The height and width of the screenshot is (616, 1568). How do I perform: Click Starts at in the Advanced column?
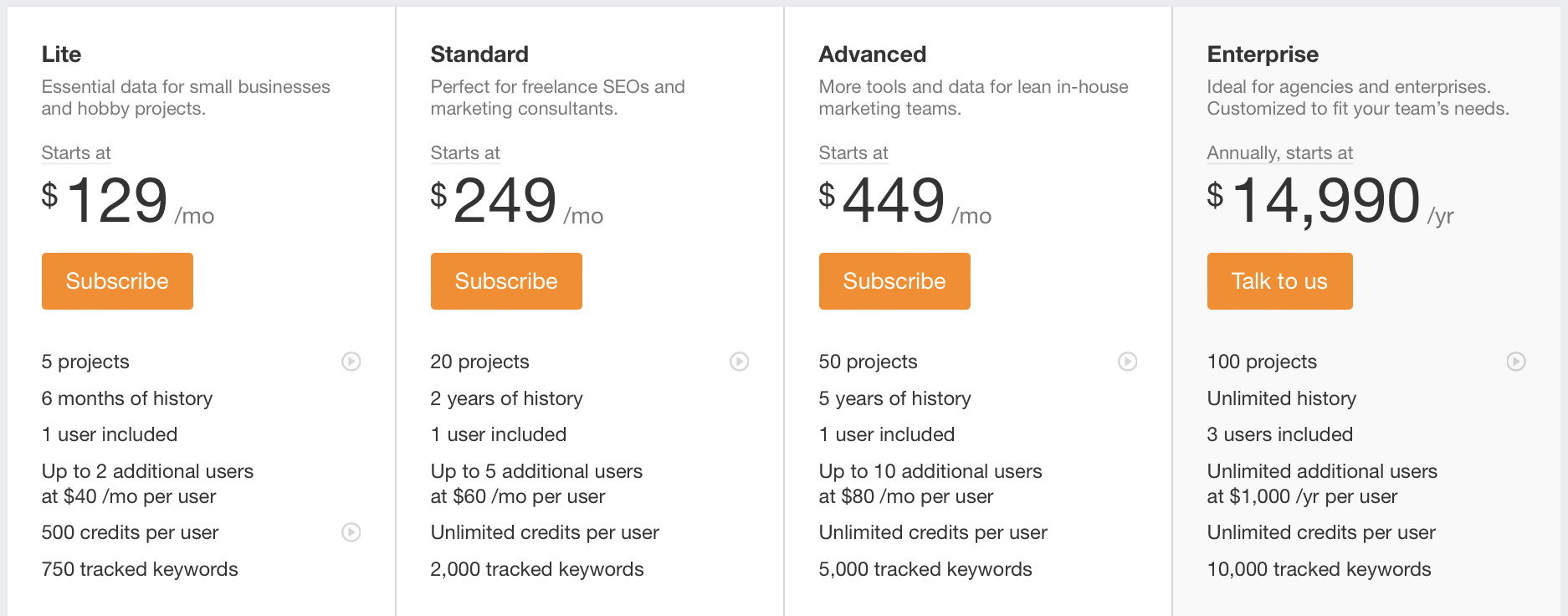pos(853,153)
